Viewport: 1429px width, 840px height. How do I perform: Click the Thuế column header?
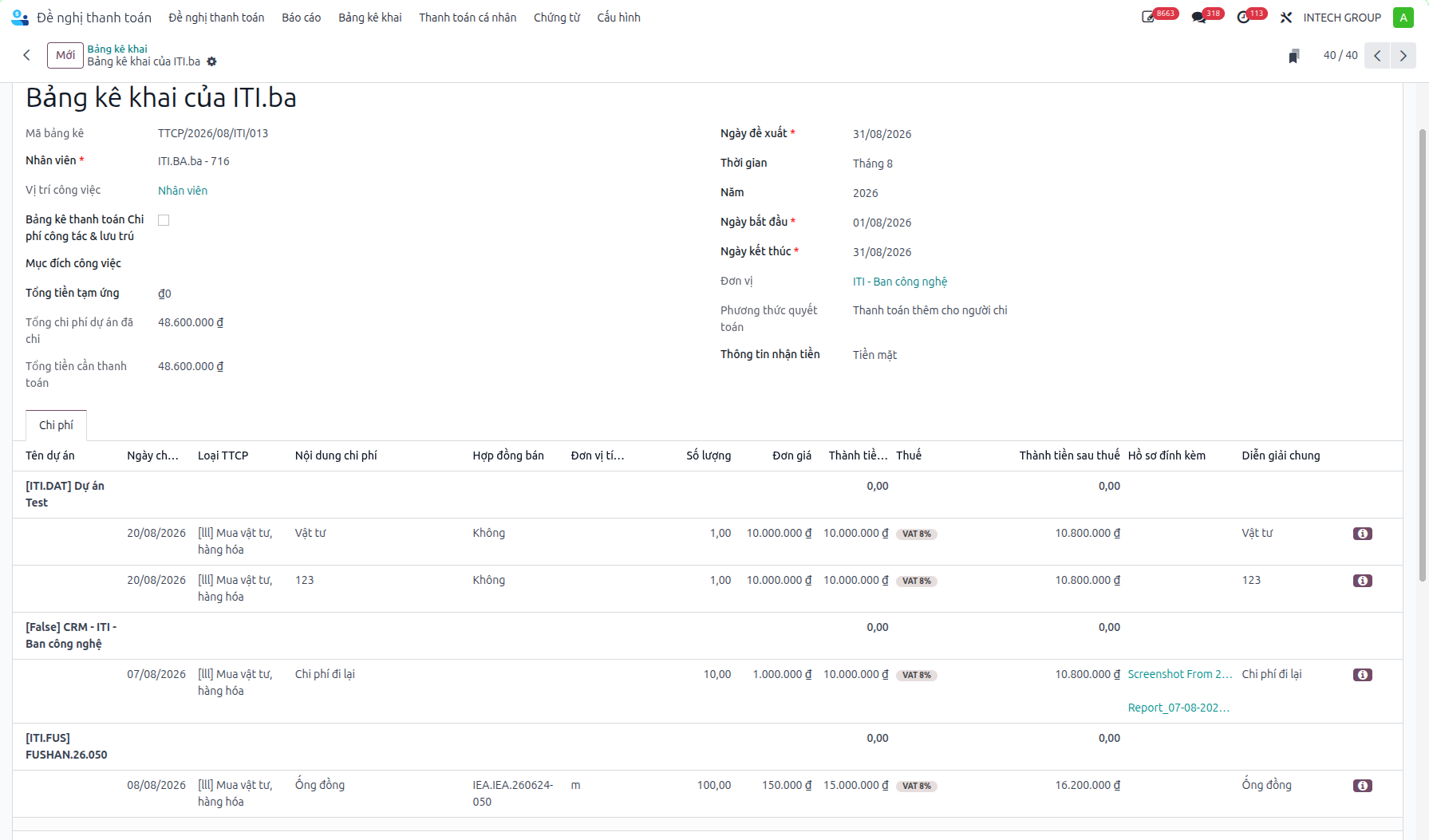pyautogui.click(x=909, y=455)
